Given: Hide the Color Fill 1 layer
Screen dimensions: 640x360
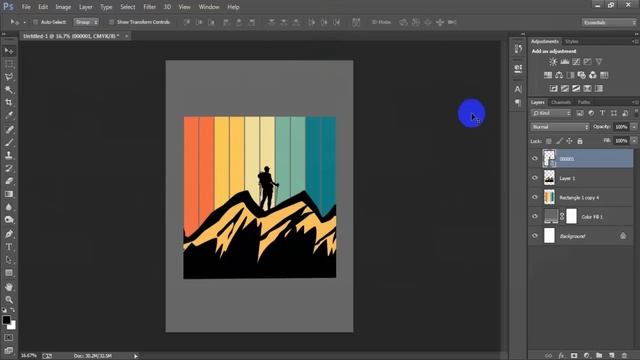Looking at the screenshot, I should (x=535, y=217).
